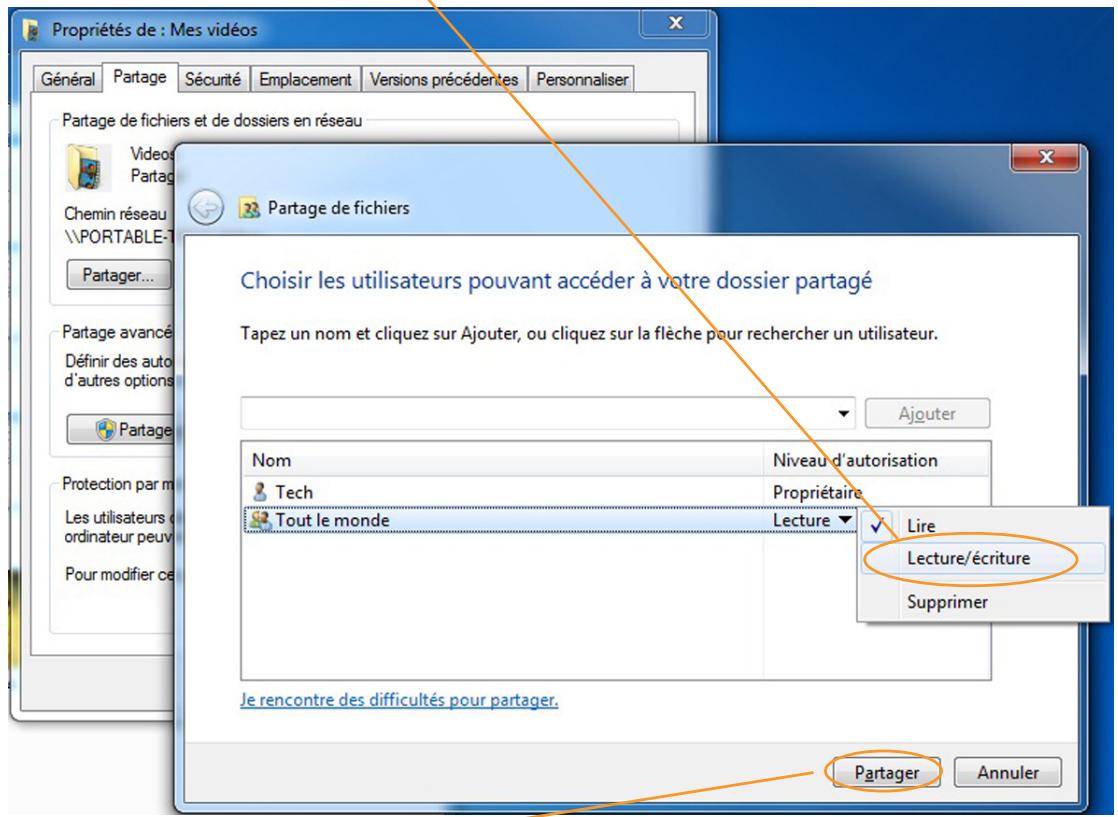Click the Niveau d'autorisation column header
Screen dimensions: 1118x817
click(876, 460)
